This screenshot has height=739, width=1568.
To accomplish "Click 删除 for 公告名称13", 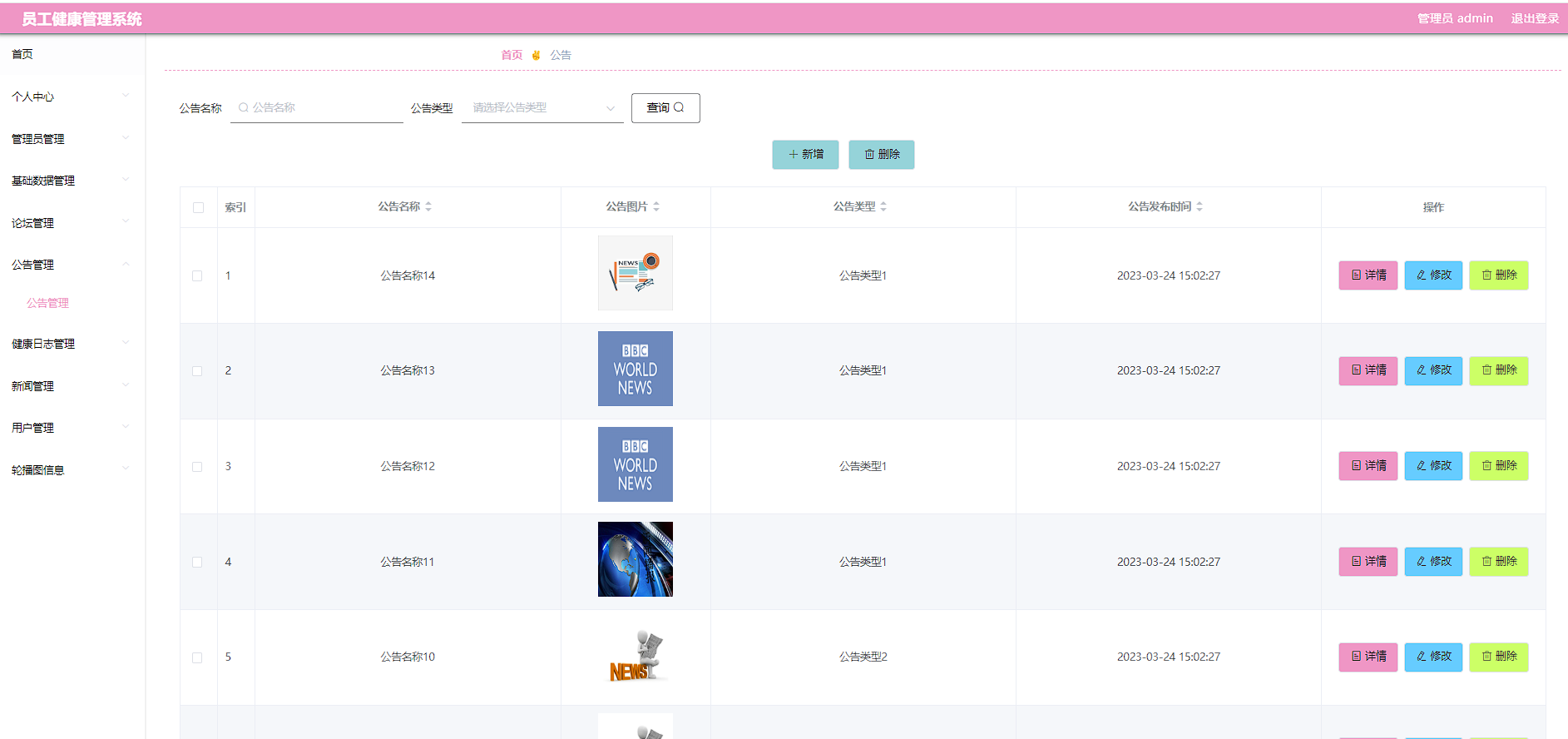I will pos(1499,370).
